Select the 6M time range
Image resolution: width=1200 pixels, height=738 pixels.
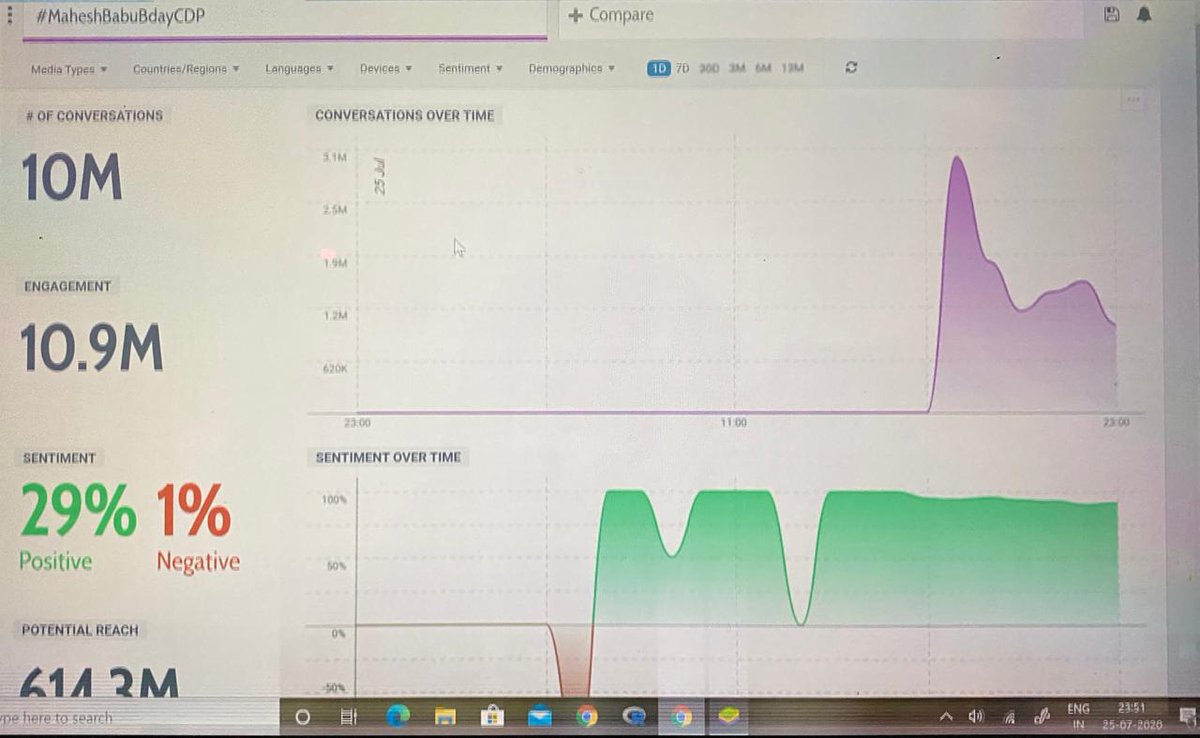coord(763,68)
